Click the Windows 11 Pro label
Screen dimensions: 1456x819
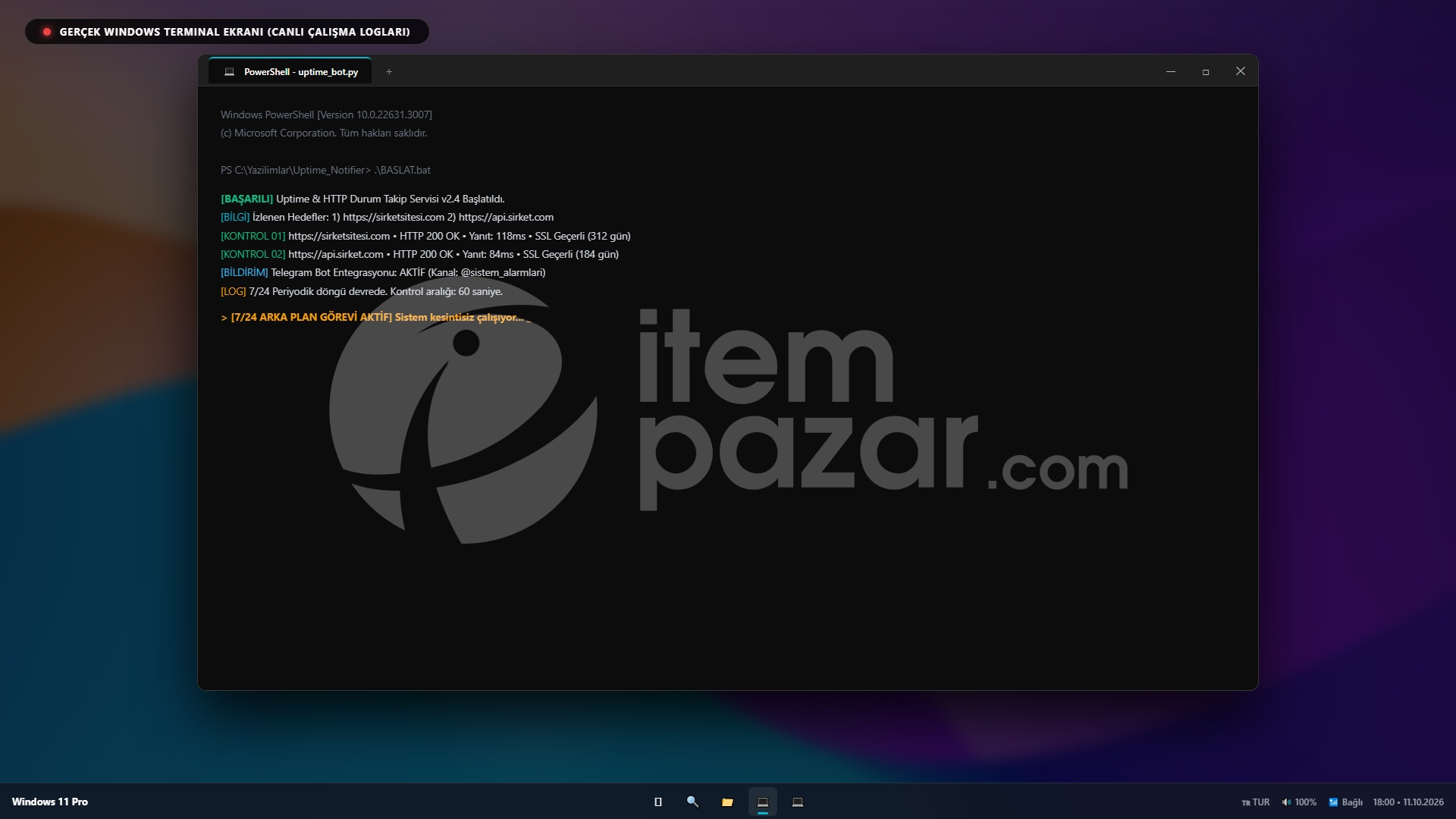click(x=50, y=802)
